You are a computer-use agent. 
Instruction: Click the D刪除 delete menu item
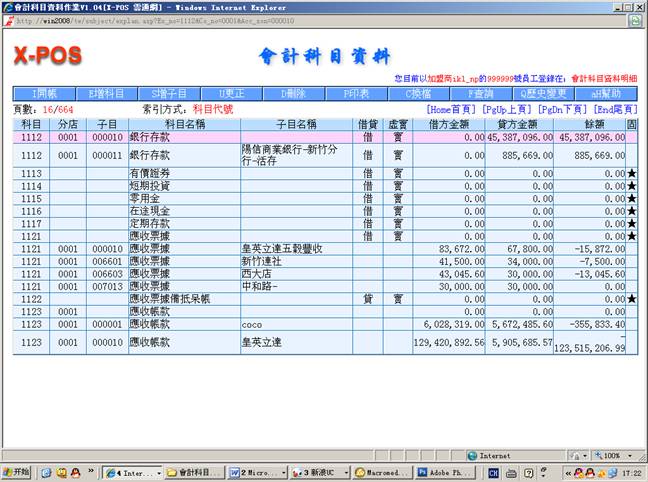click(292, 93)
